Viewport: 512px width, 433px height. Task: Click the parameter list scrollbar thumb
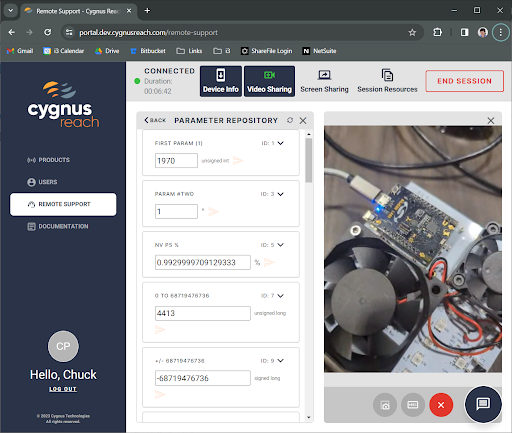[309, 160]
